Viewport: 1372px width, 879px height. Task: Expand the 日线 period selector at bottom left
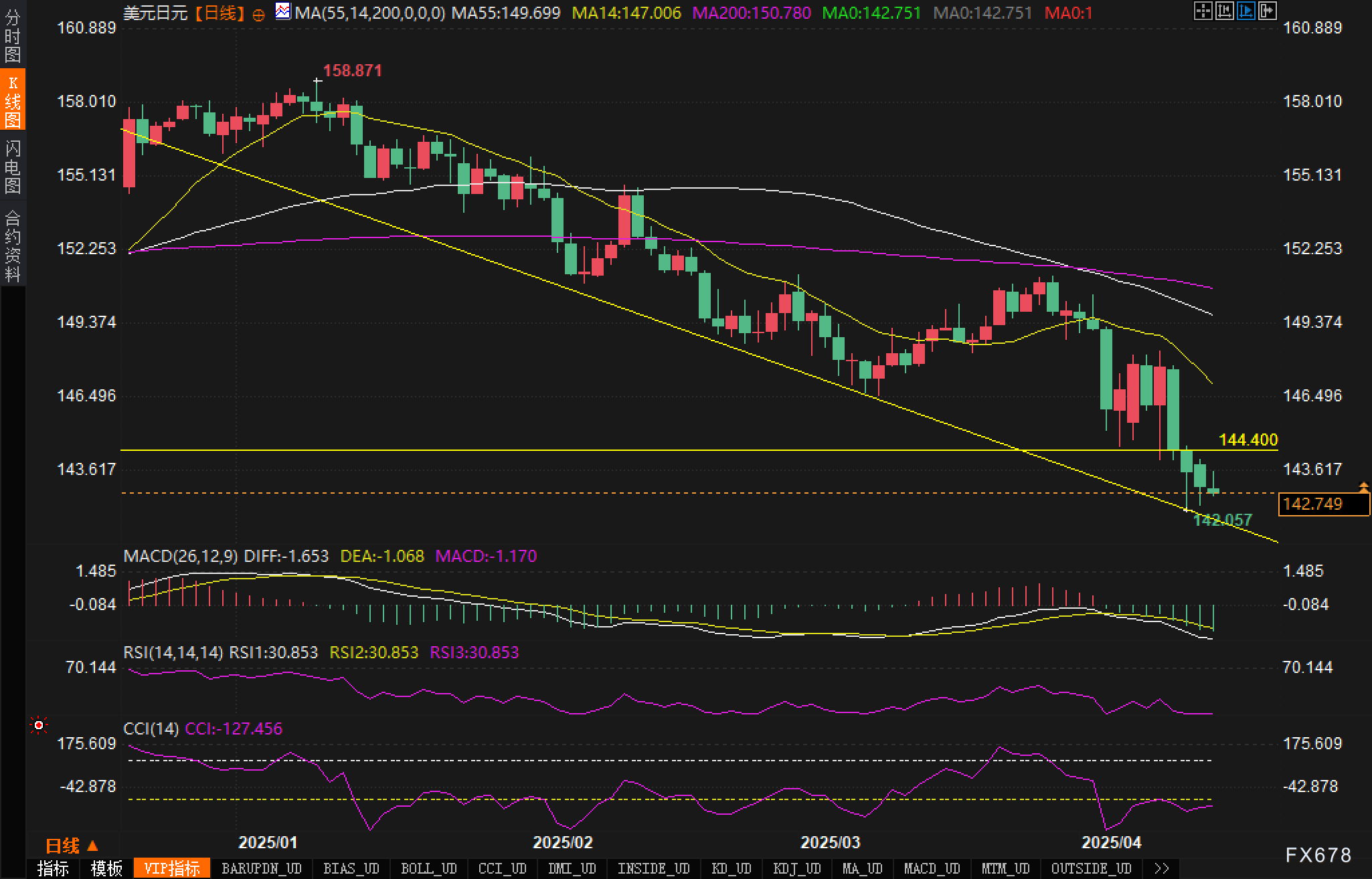72,846
